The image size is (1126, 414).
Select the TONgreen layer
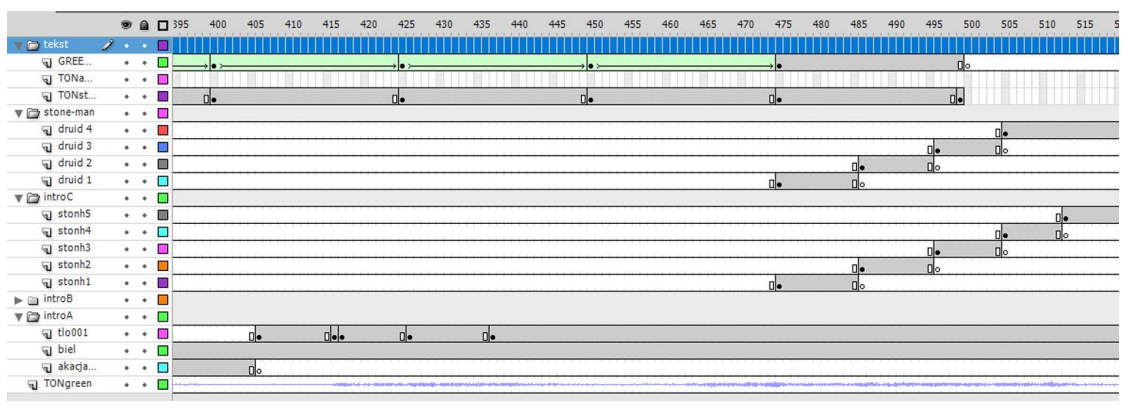click(x=75, y=384)
